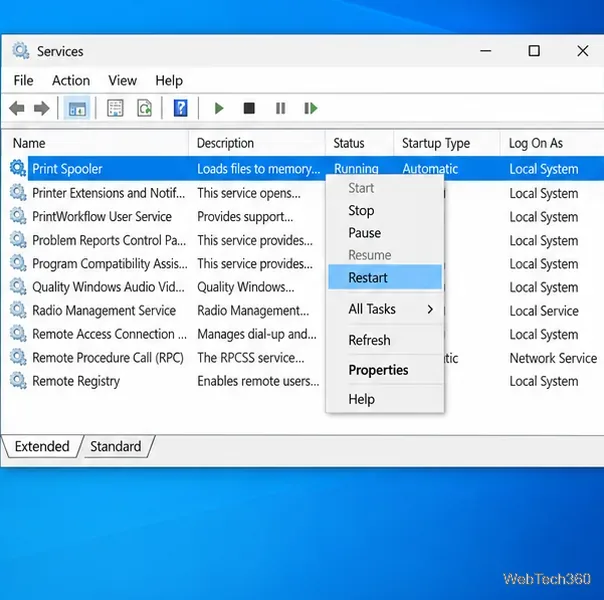This screenshot has width=604, height=600.
Task: Sort by the Name column header
Action: (95, 143)
